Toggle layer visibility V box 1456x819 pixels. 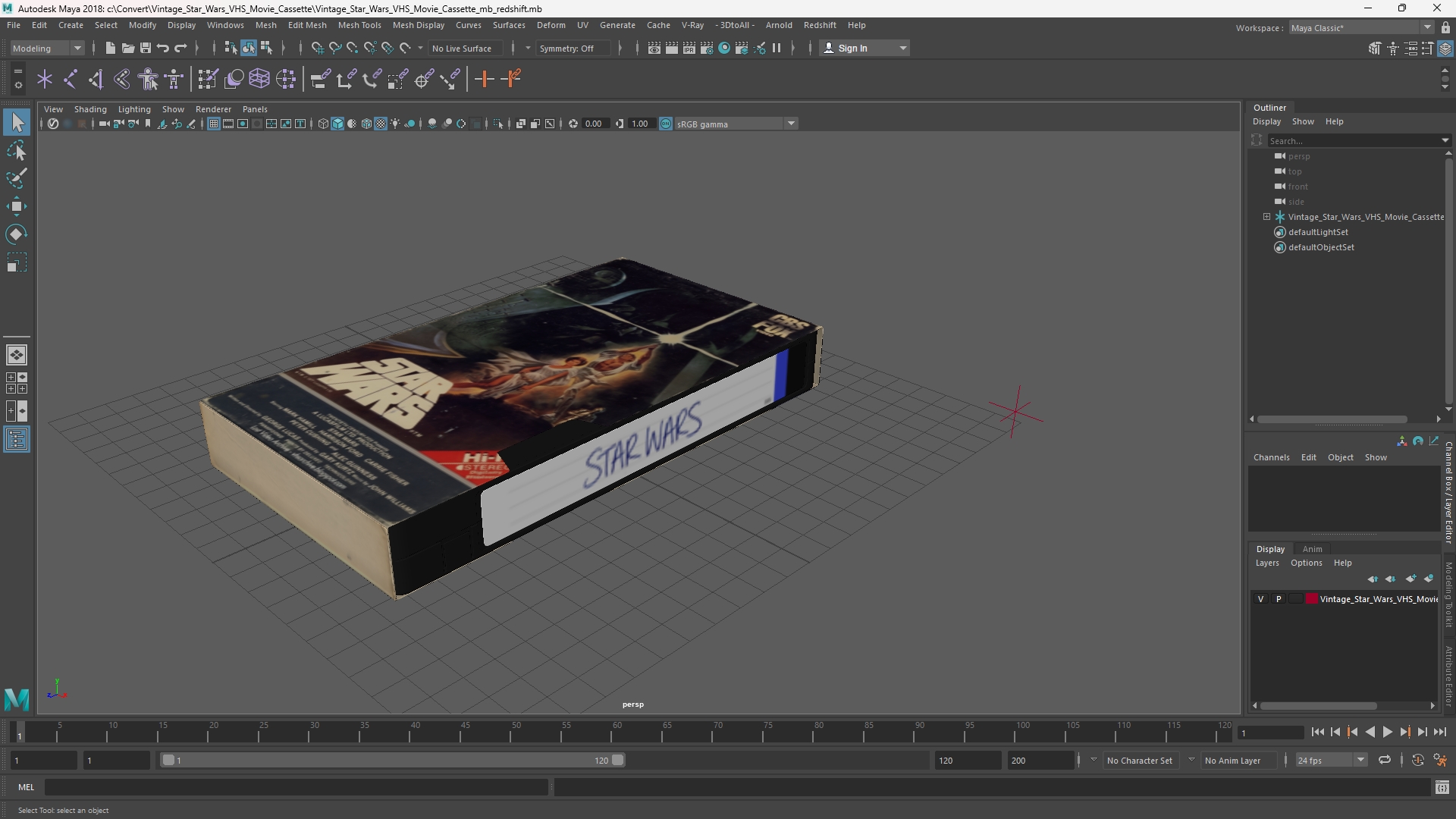[x=1260, y=599]
